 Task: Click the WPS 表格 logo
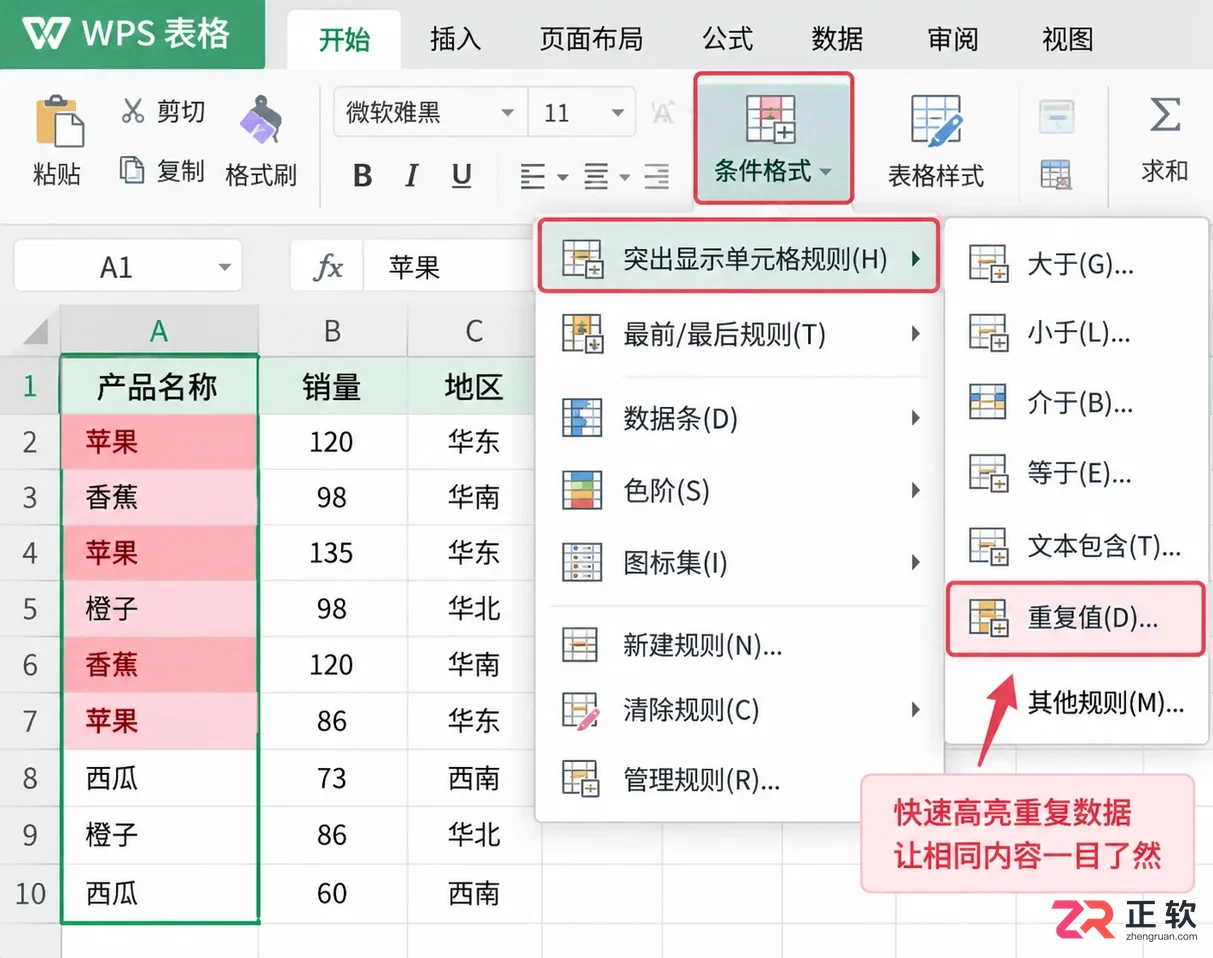pyautogui.click(x=132, y=34)
